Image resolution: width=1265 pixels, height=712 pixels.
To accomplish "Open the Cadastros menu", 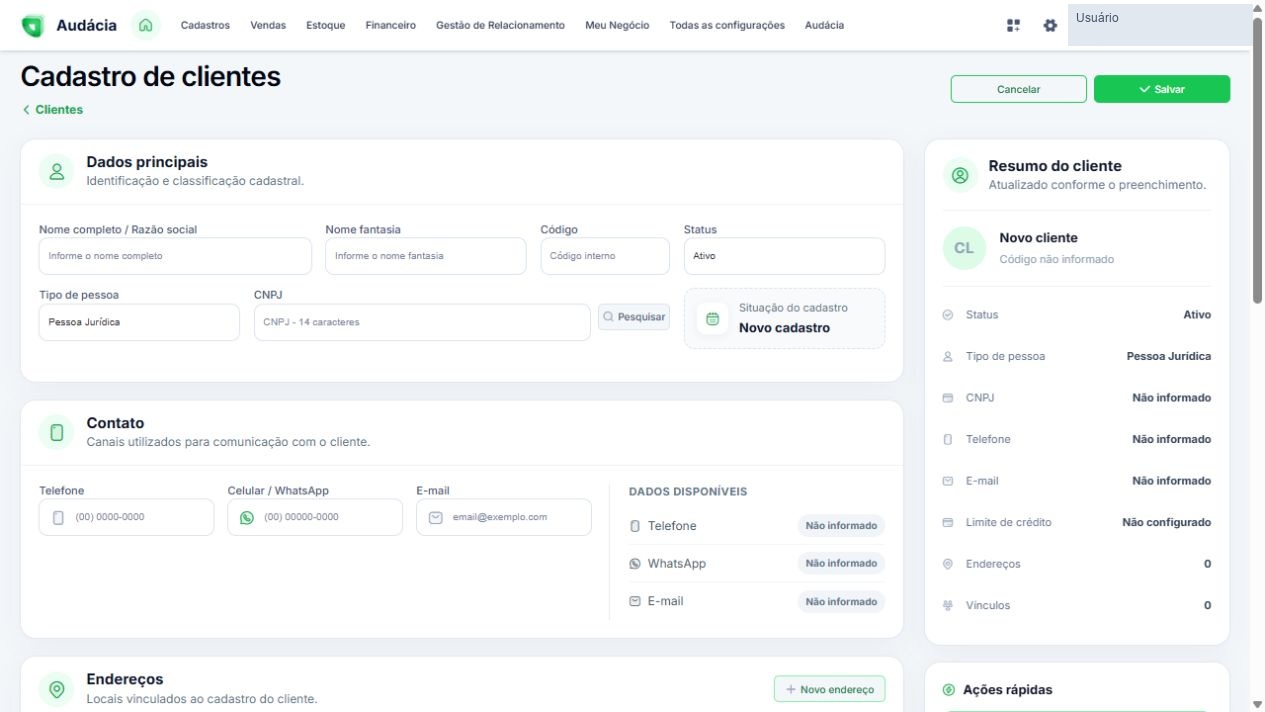I will pos(205,25).
